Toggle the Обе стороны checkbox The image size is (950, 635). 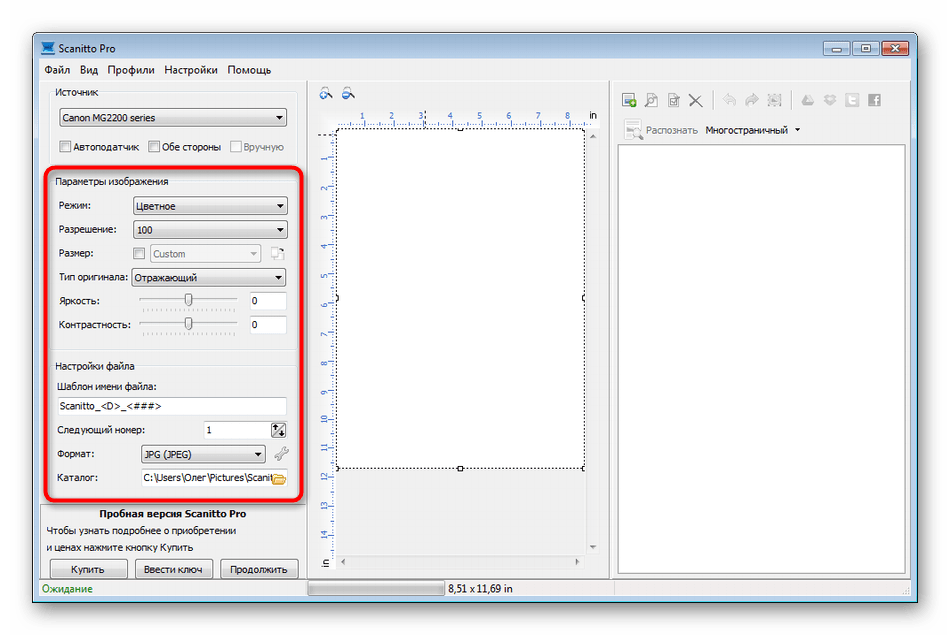[x=154, y=147]
